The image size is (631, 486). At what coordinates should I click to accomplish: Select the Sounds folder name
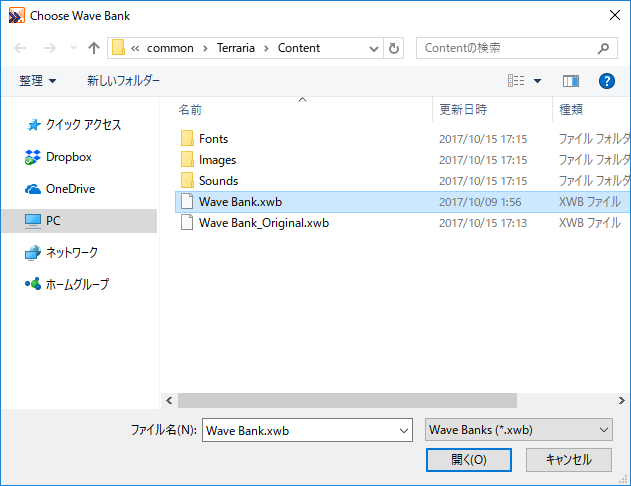click(219, 181)
